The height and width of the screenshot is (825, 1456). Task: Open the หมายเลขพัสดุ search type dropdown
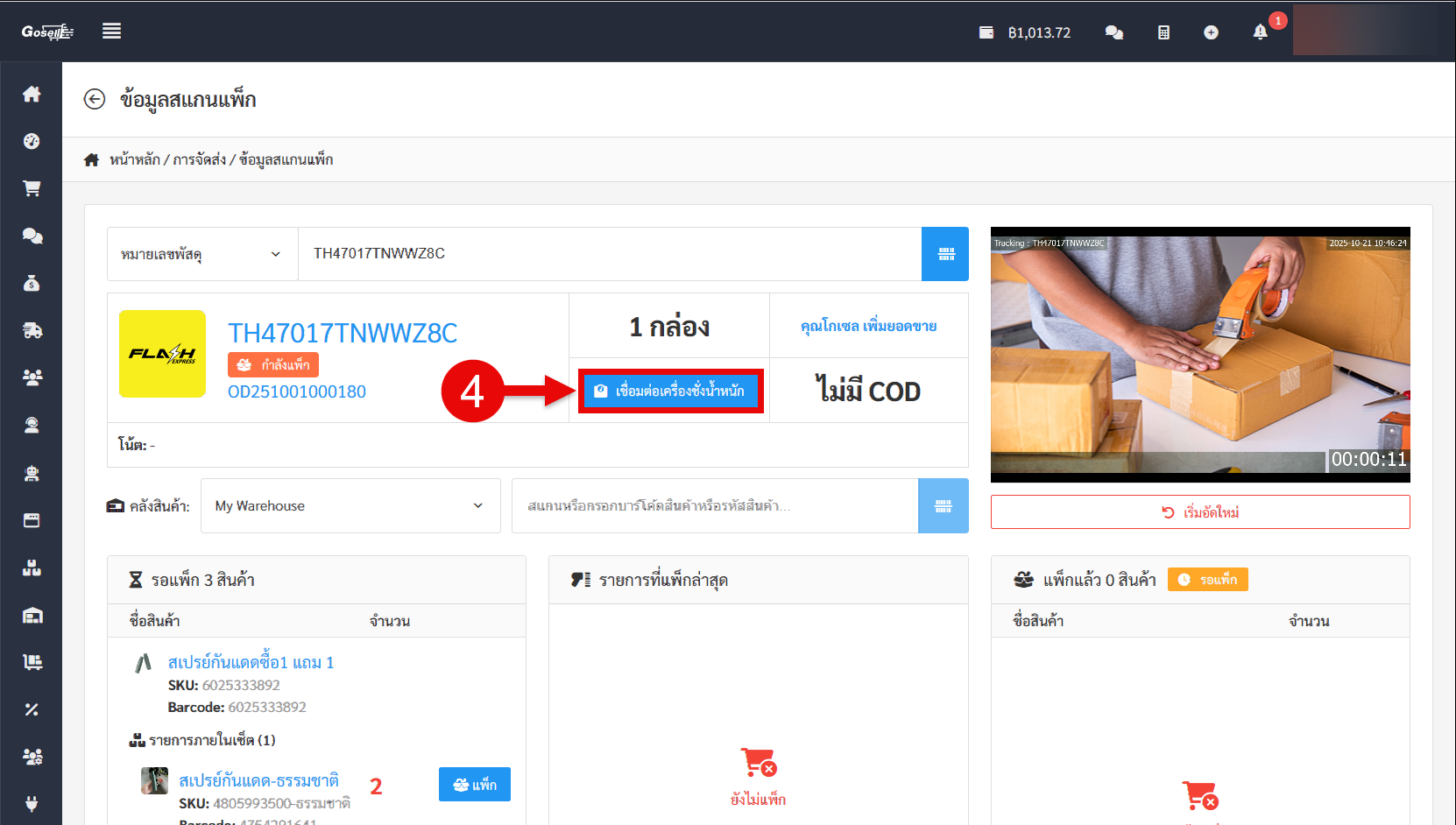pyautogui.click(x=201, y=254)
